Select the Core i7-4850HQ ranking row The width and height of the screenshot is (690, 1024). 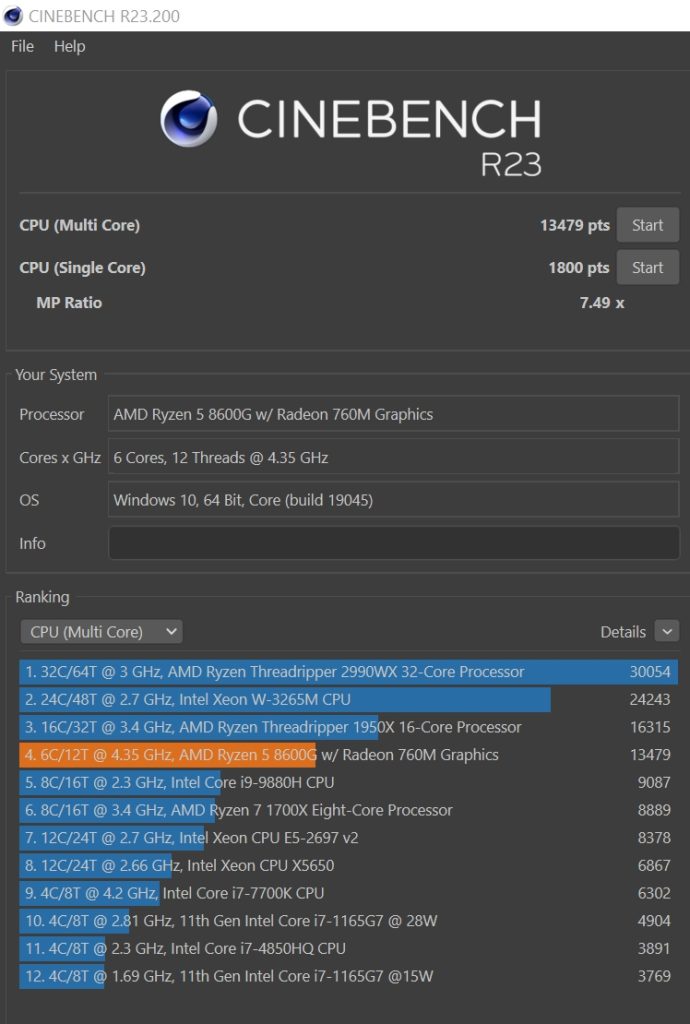click(349, 948)
